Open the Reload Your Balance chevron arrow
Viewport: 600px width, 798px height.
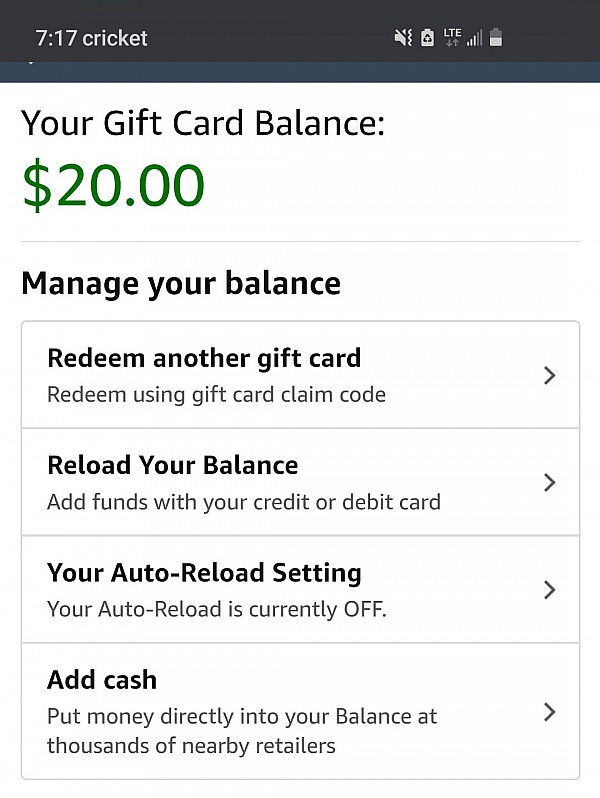tap(549, 483)
